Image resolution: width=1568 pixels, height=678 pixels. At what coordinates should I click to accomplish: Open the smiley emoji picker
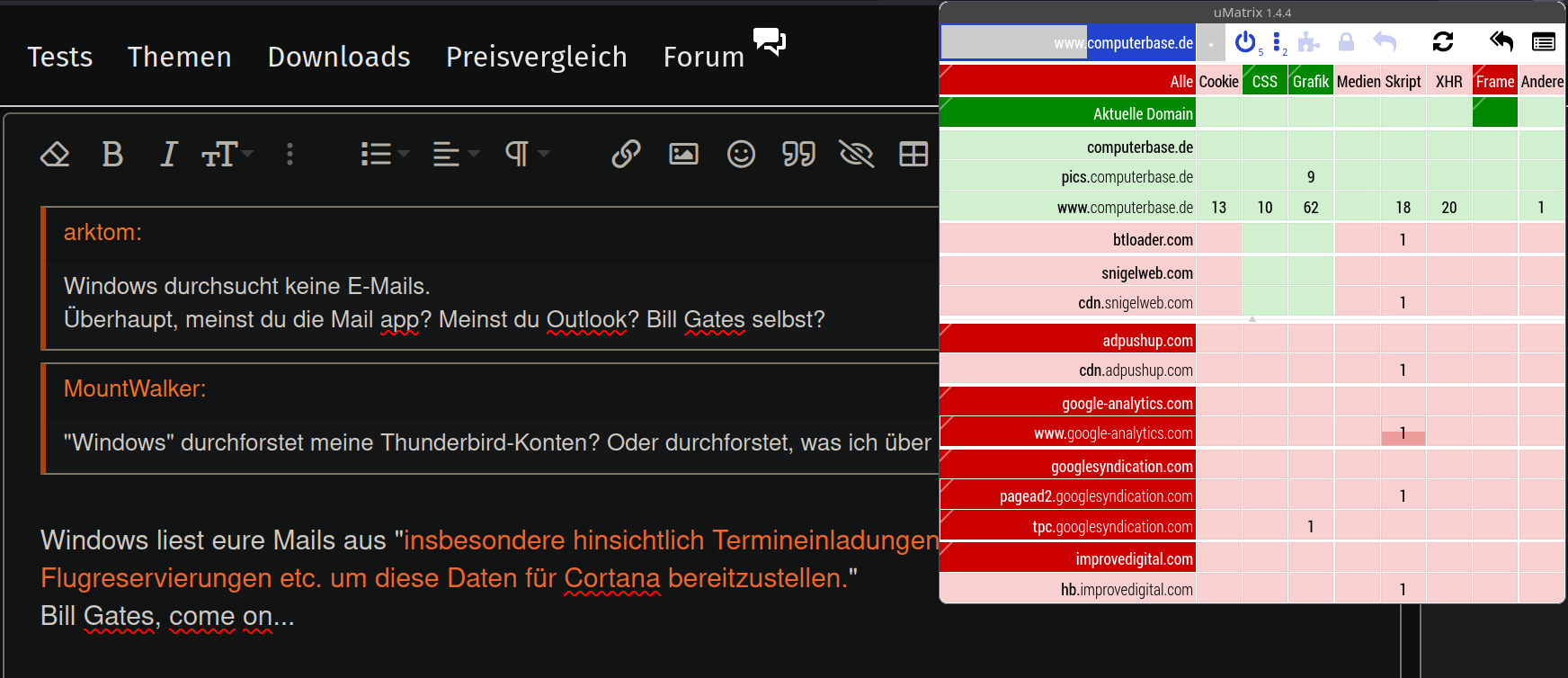point(741,155)
